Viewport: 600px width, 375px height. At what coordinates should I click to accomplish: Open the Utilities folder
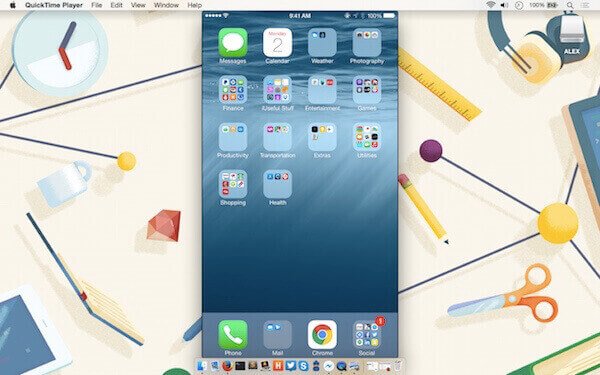click(x=367, y=137)
